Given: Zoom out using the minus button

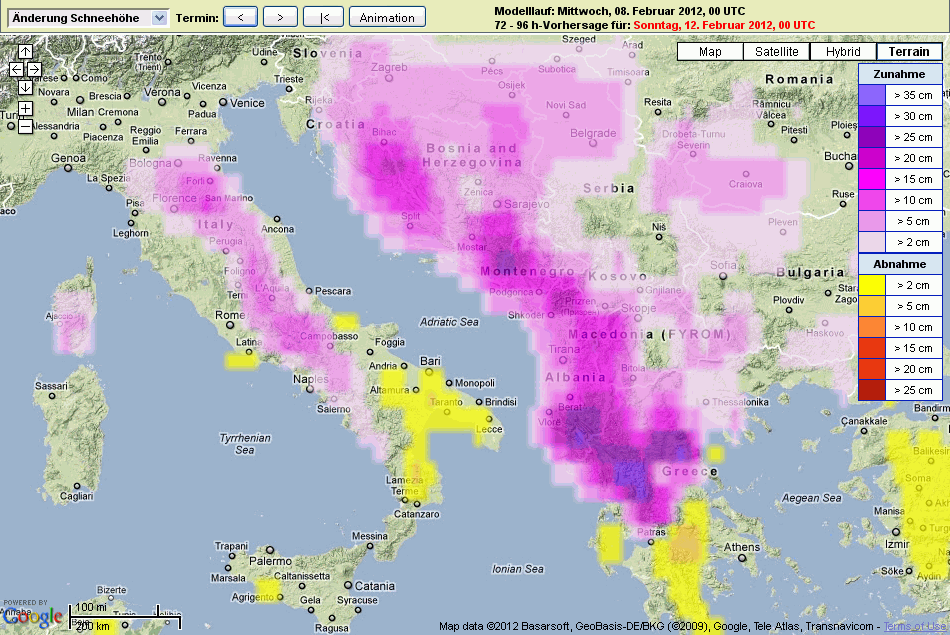Looking at the screenshot, I should [25, 126].
